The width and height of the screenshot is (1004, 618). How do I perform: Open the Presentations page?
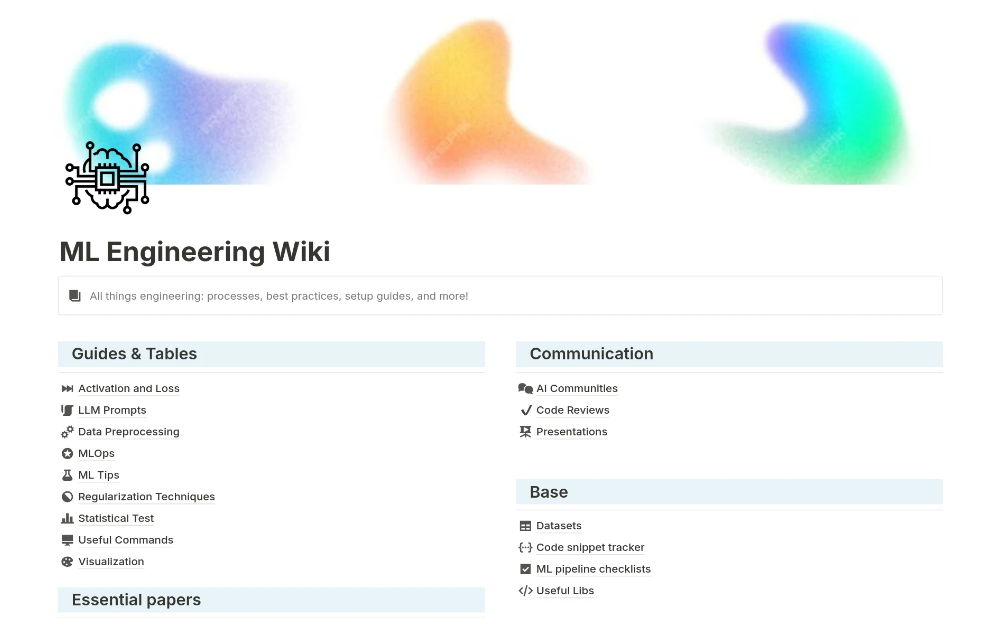pos(571,432)
